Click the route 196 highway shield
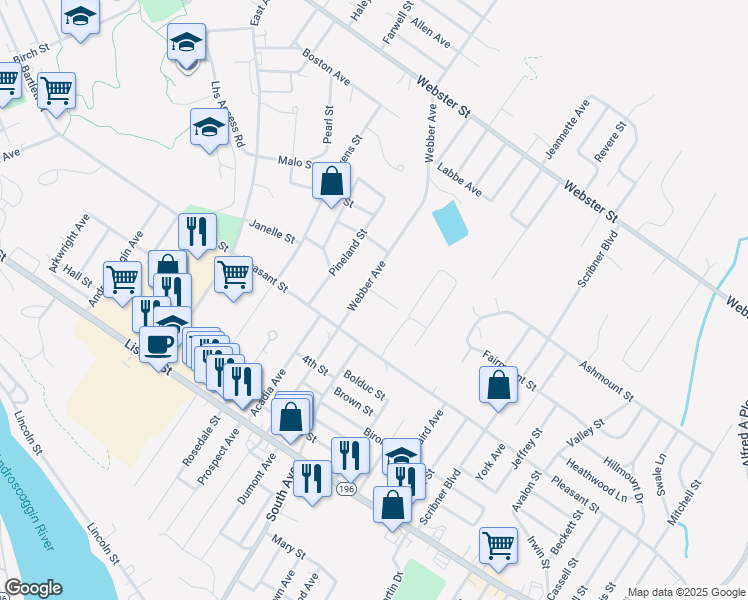This screenshot has height=600, width=748. point(346,489)
